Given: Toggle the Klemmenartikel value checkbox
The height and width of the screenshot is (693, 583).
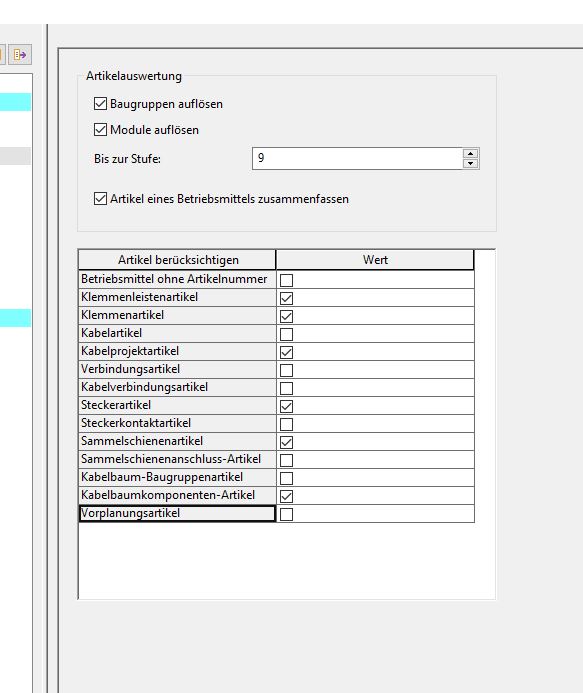Looking at the screenshot, I should pos(286,316).
